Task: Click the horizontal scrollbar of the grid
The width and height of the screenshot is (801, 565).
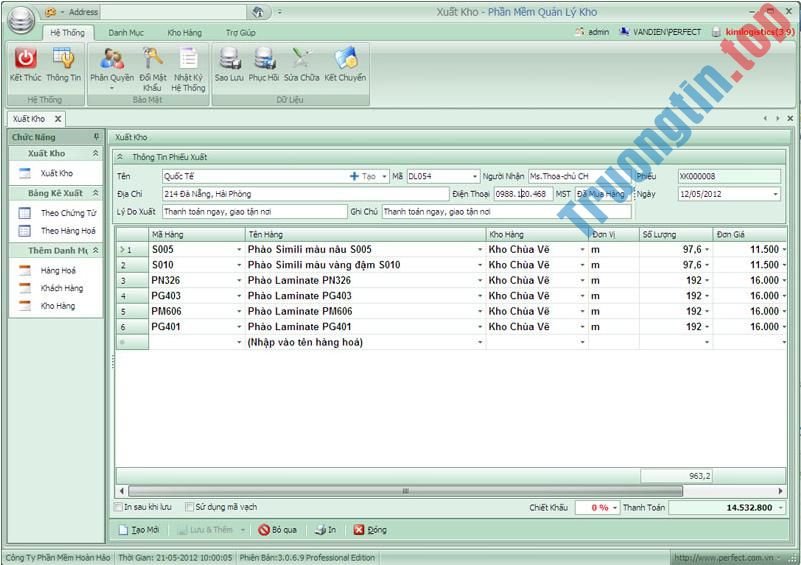Action: point(450,491)
